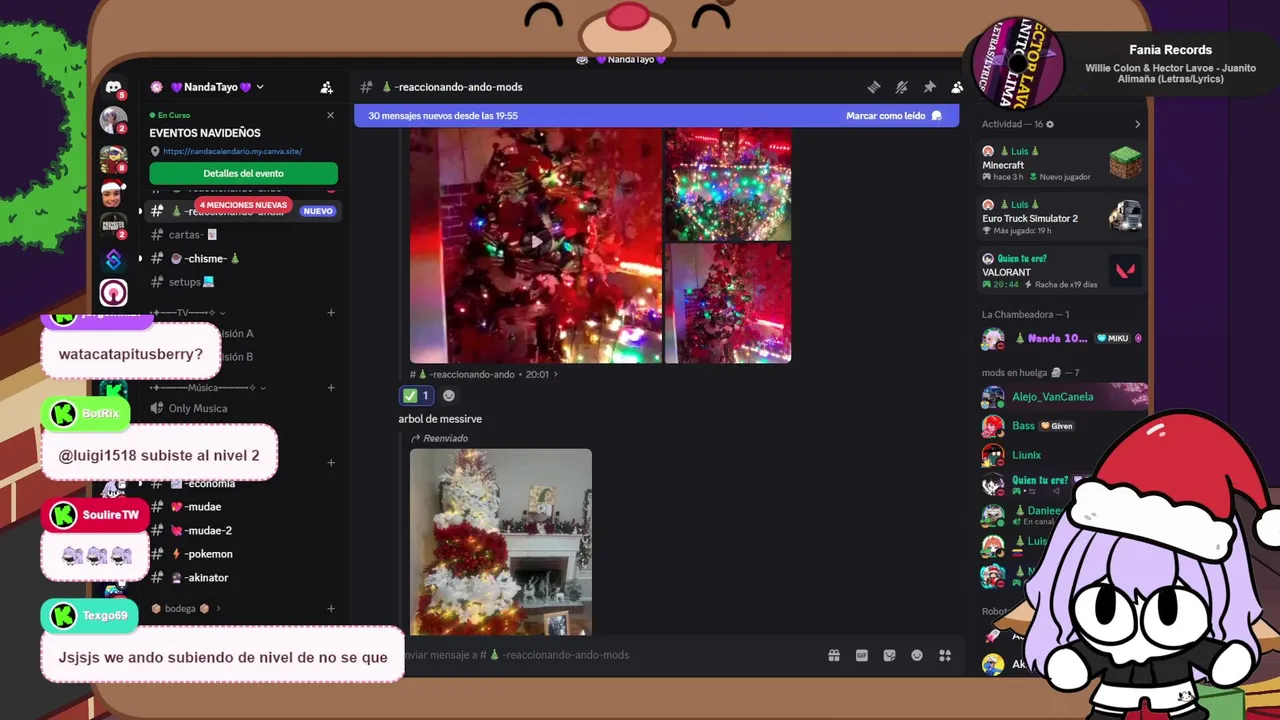1280x720 pixels.
Task: Click Detalles del evento button
Action: tap(243, 173)
